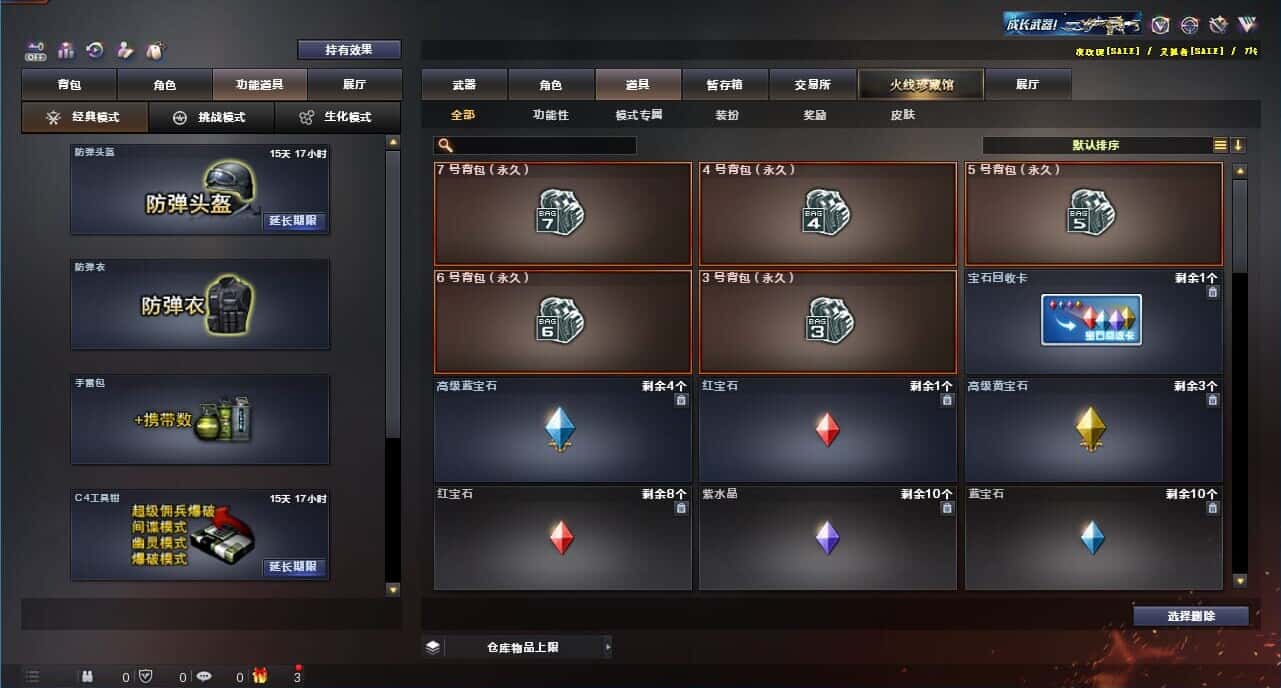The width and height of the screenshot is (1281, 688).
Task: Click the item search input field
Action: 536,145
